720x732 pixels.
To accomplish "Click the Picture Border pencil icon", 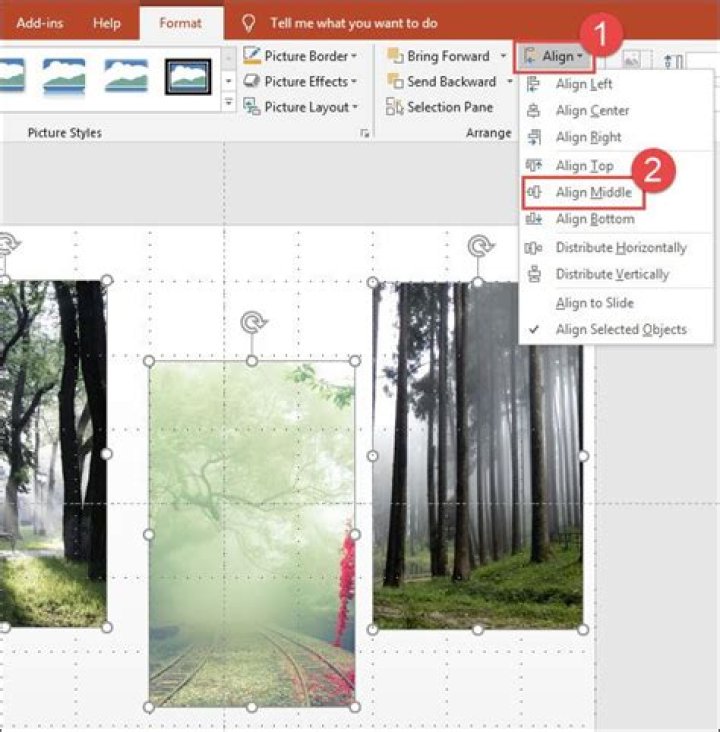I will (x=252, y=56).
